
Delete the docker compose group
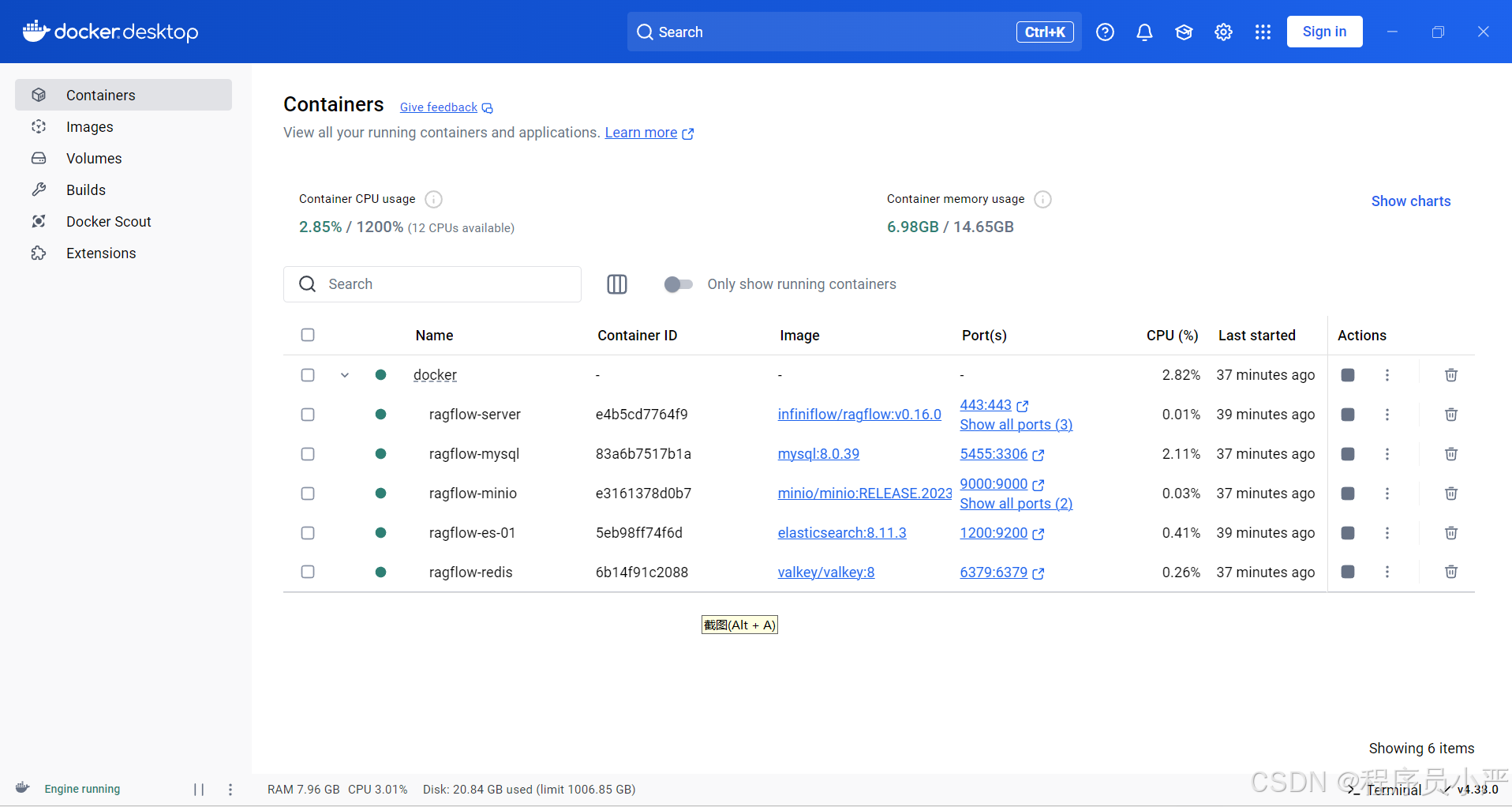click(x=1450, y=375)
